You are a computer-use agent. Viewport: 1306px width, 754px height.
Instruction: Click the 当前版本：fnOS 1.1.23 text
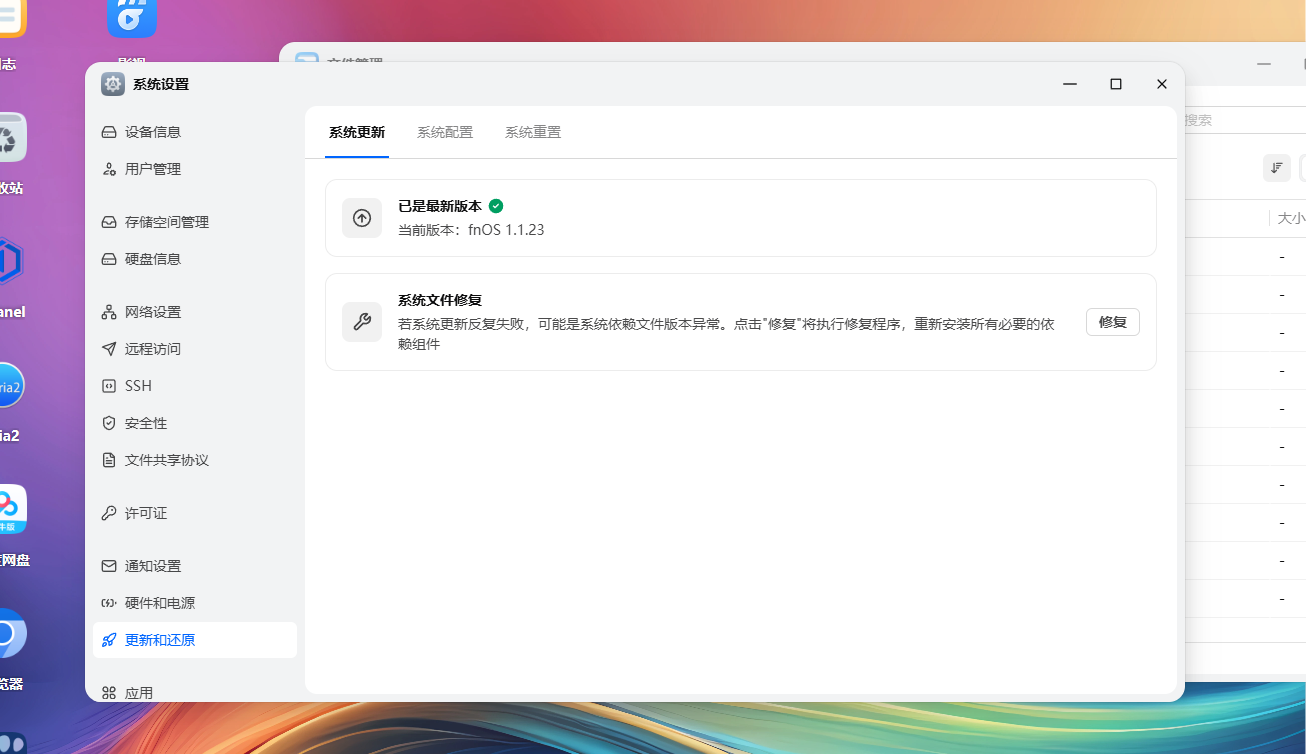471,230
